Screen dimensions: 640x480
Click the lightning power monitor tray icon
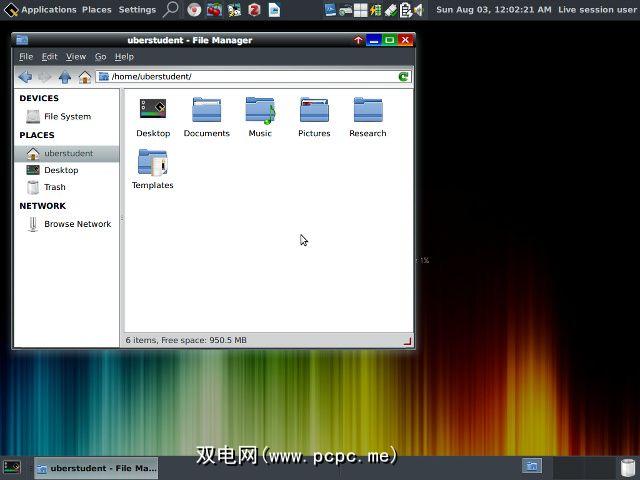click(x=376, y=10)
